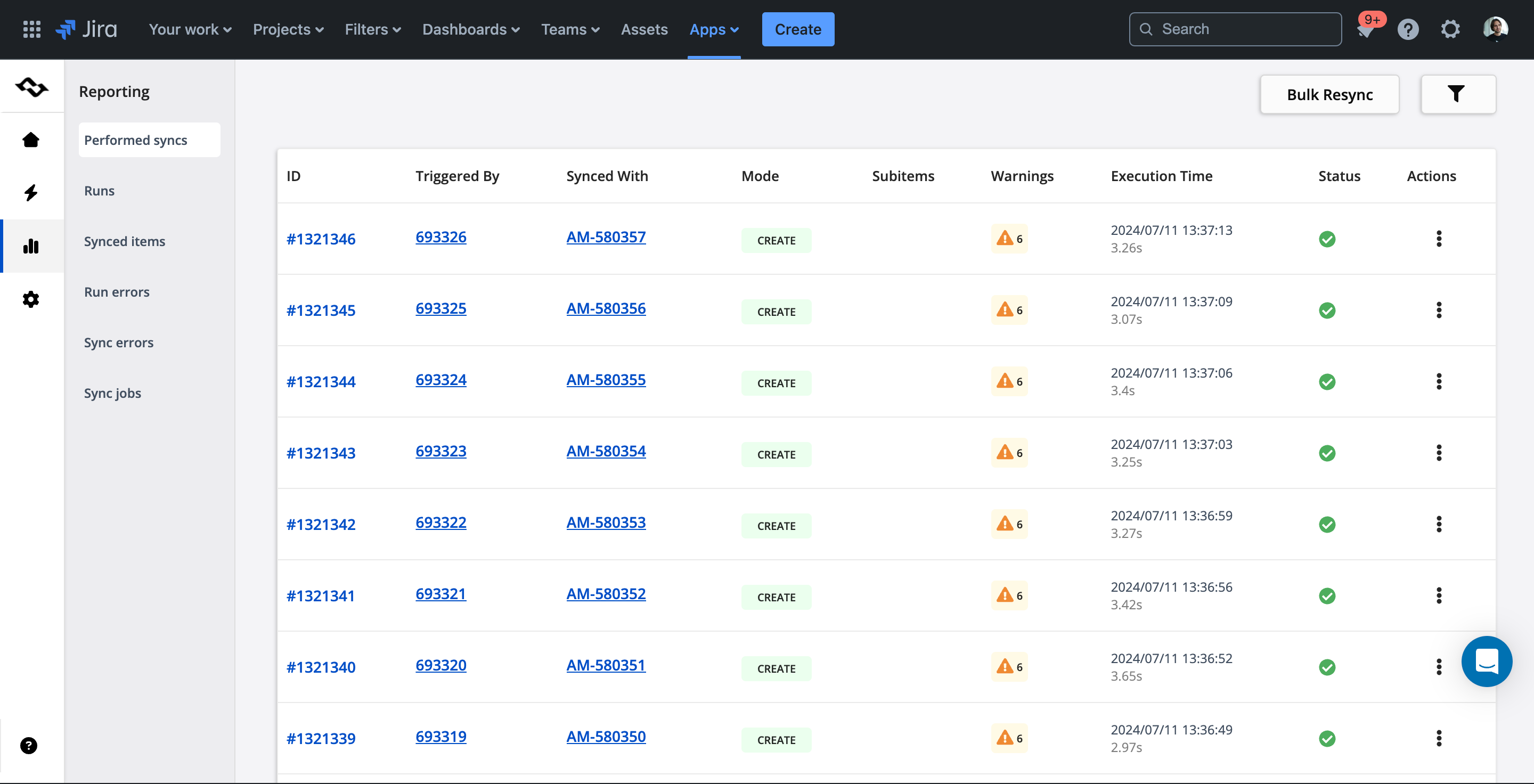Open actions menu for sync #1321341
Image resolution: width=1534 pixels, height=784 pixels.
(x=1439, y=595)
